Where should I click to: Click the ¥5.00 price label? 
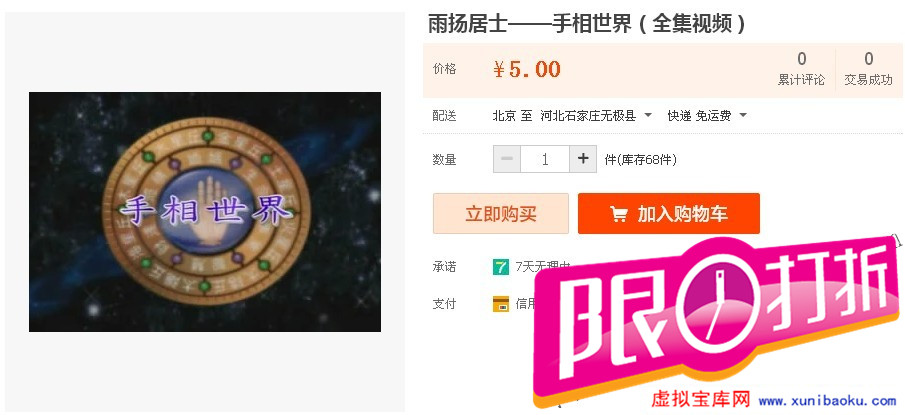coord(527,69)
